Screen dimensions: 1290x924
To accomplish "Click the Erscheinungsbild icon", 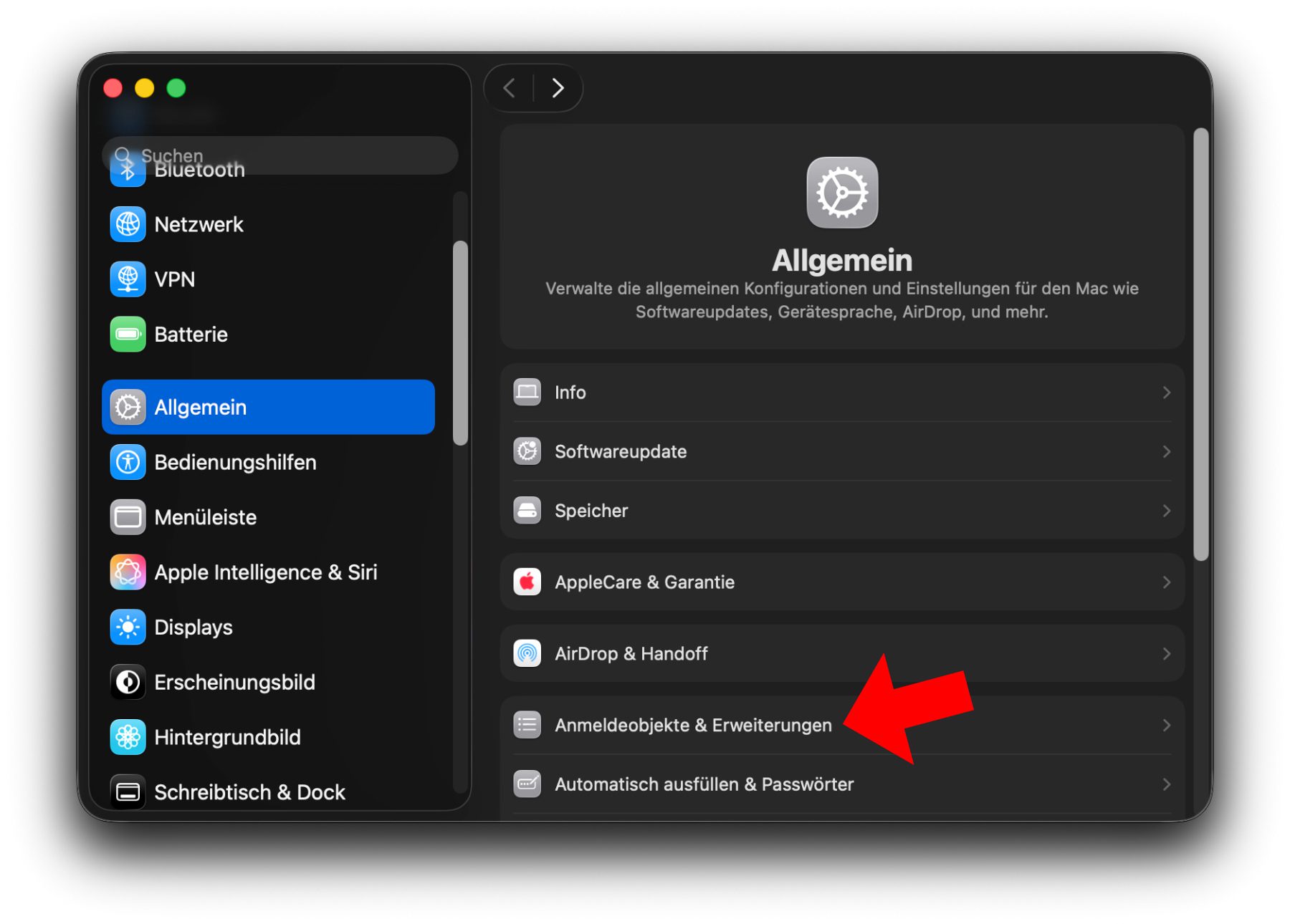I will (128, 682).
